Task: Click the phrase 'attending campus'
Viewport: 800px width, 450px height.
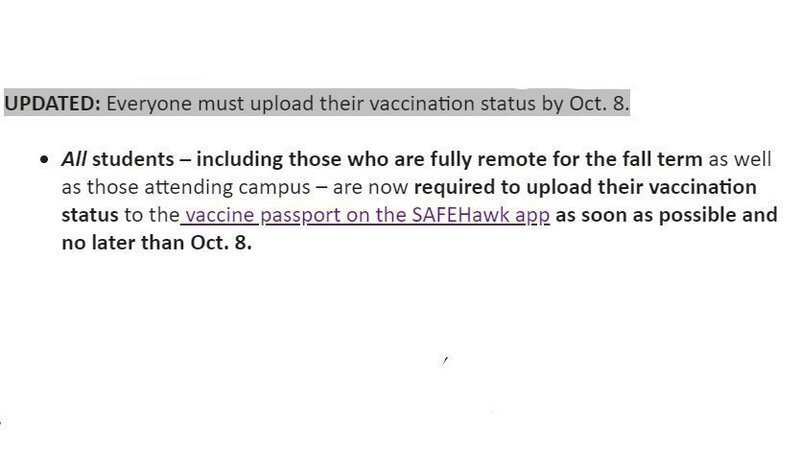Action: tap(227, 187)
